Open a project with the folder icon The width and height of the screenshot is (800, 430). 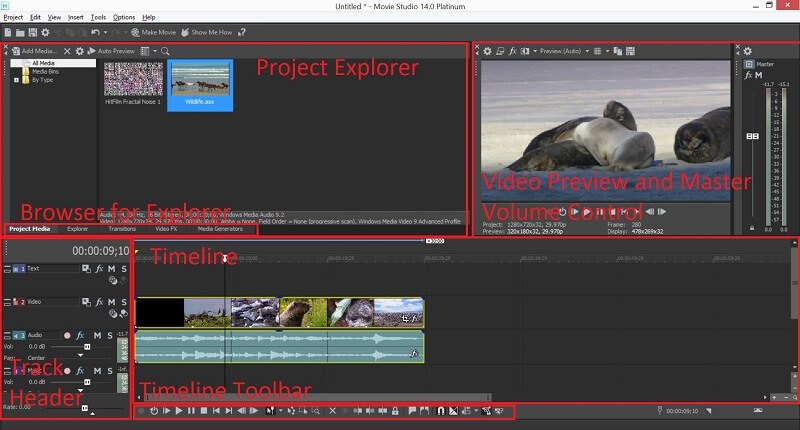(20, 33)
